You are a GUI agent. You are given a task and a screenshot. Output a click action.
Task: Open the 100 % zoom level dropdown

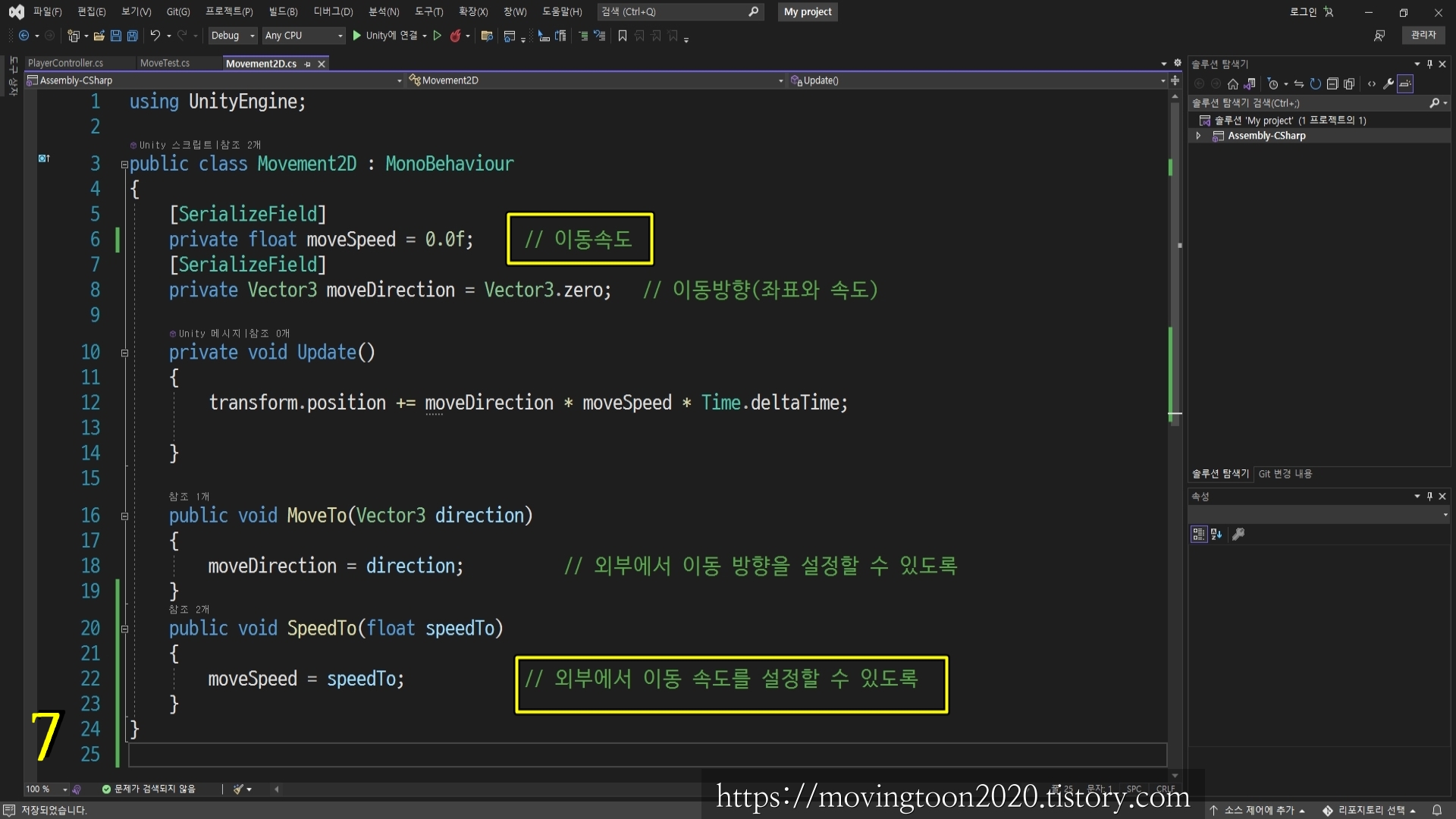(x=46, y=789)
